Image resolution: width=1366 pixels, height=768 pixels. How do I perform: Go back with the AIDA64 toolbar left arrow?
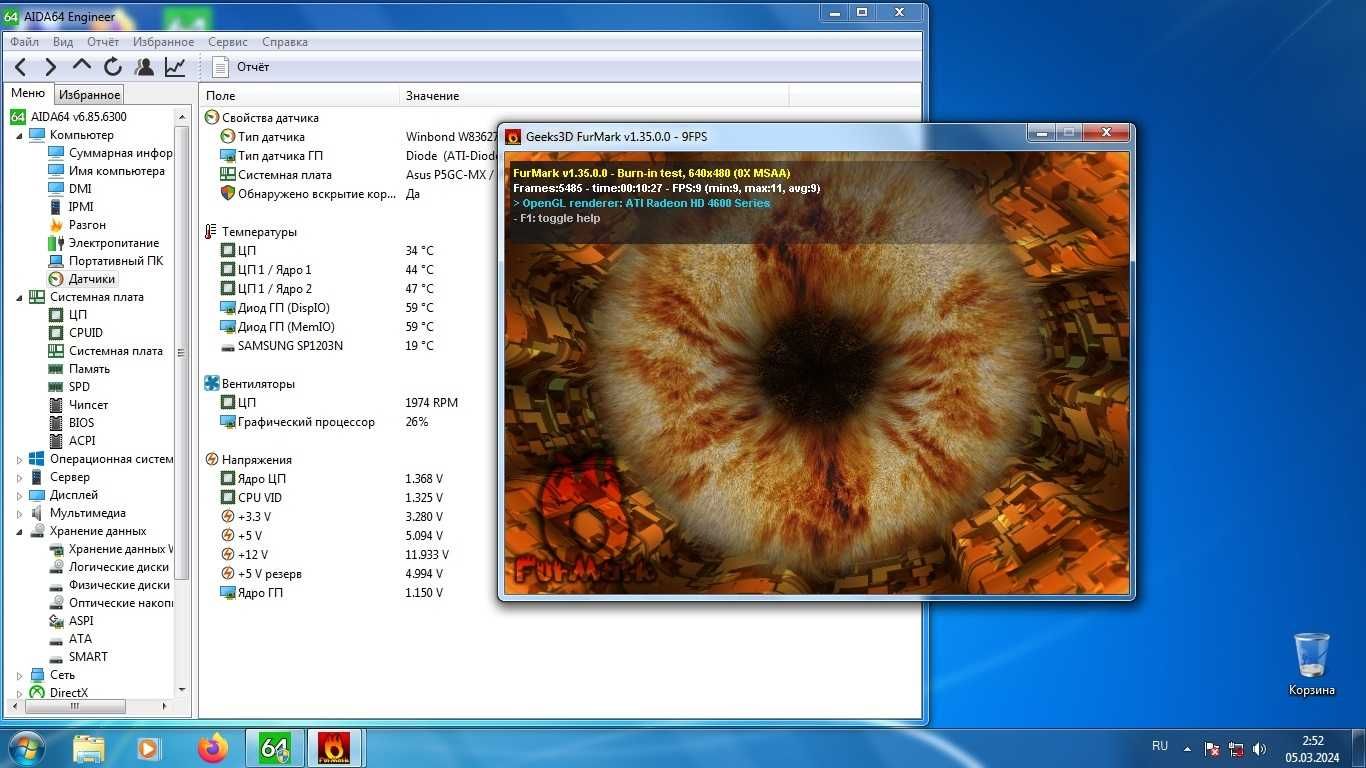[x=20, y=67]
